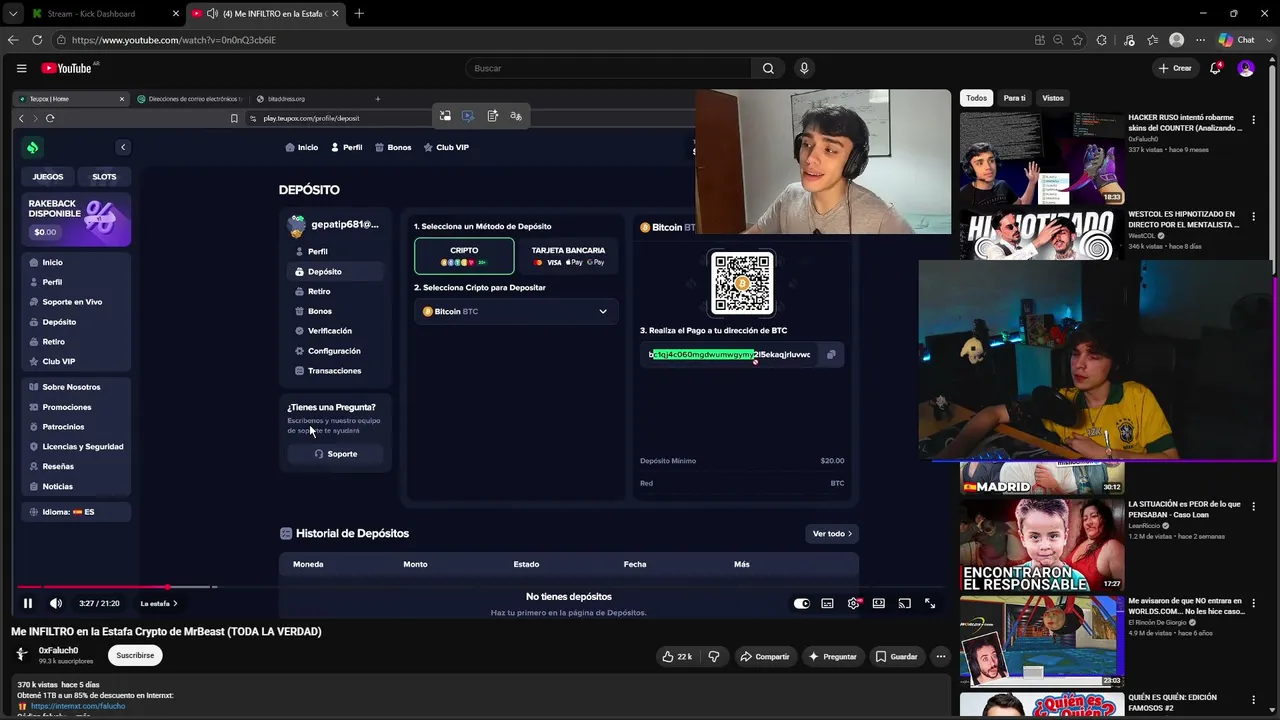Click the Crear button
Viewport: 1280px width, 720px height.
click(x=1175, y=68)
